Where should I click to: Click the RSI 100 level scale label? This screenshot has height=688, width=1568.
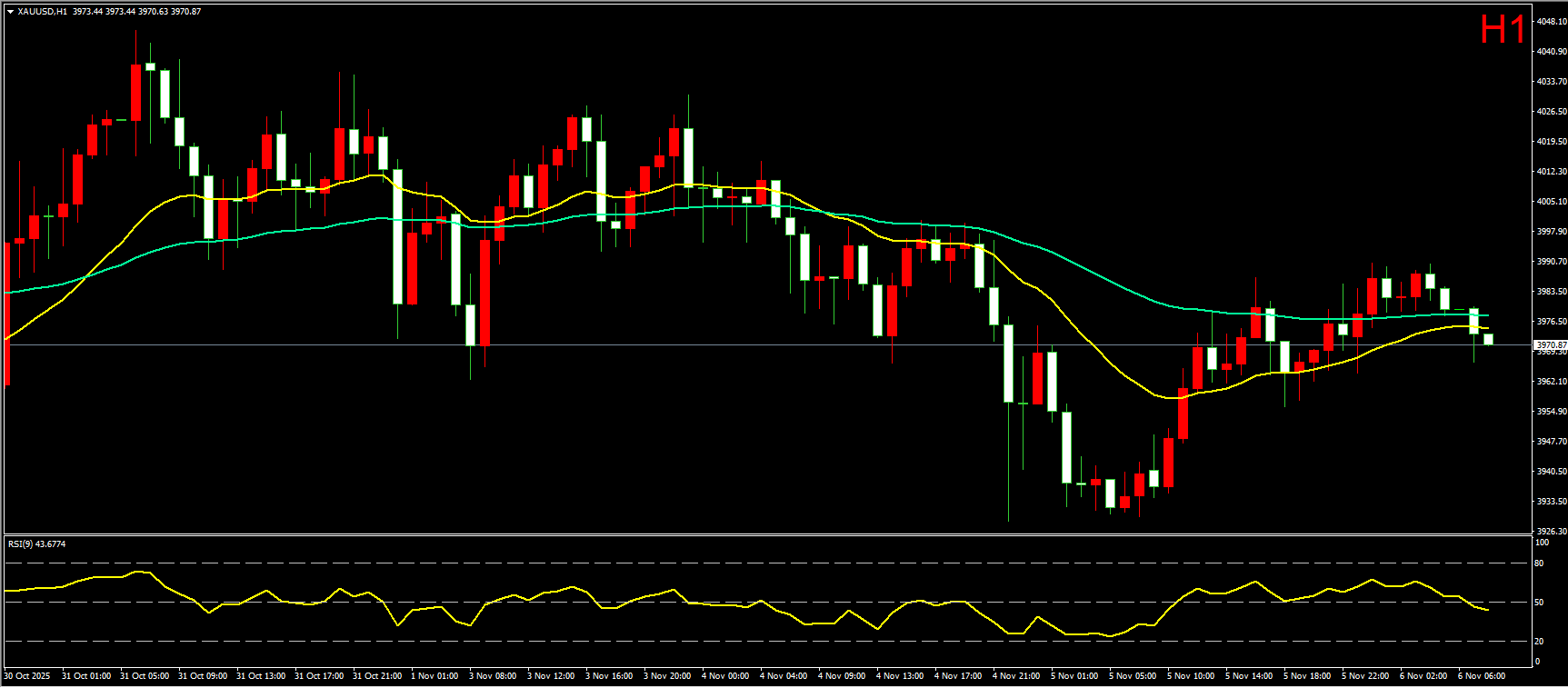[x=1542, y=543]
